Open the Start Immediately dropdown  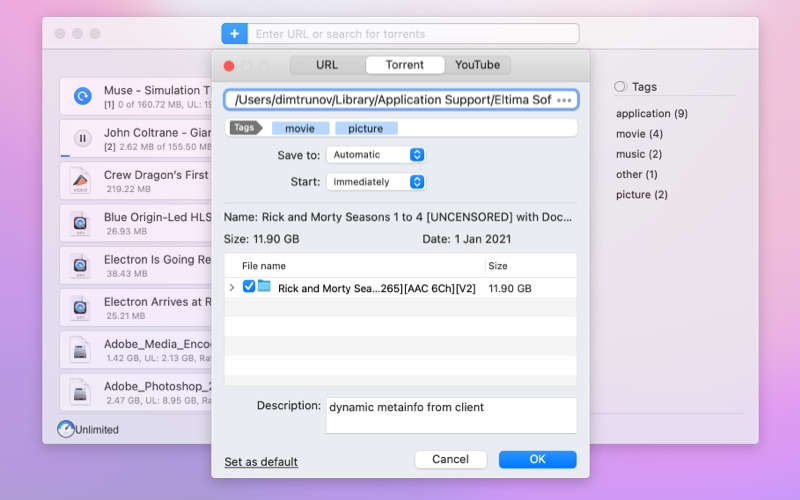[x=376, y=182]
